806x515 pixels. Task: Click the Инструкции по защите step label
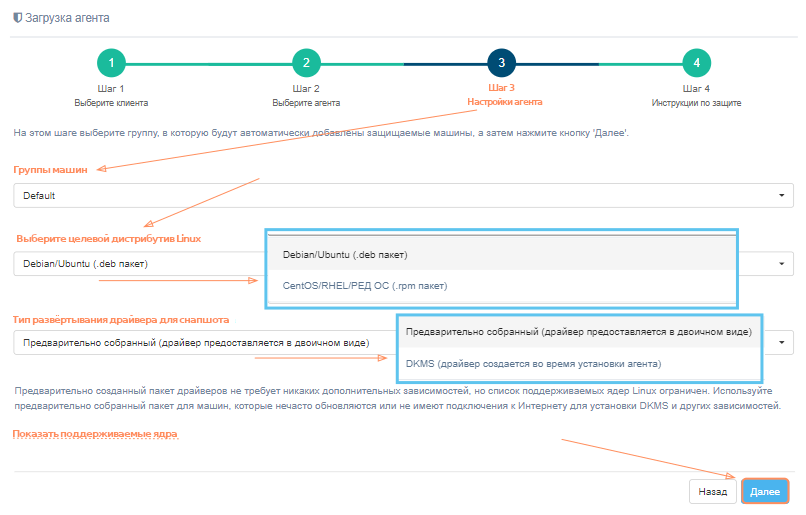point(697,102)
